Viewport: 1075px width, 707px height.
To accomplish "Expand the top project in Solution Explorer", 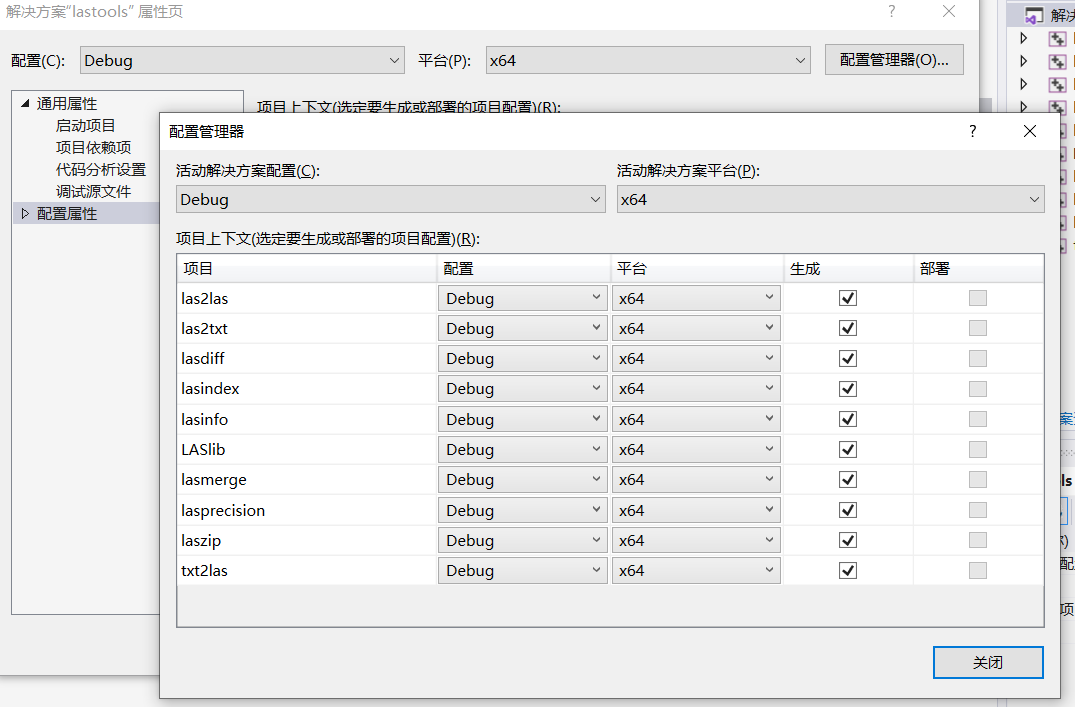I will pyautogui.click(x=1024, y=38).
